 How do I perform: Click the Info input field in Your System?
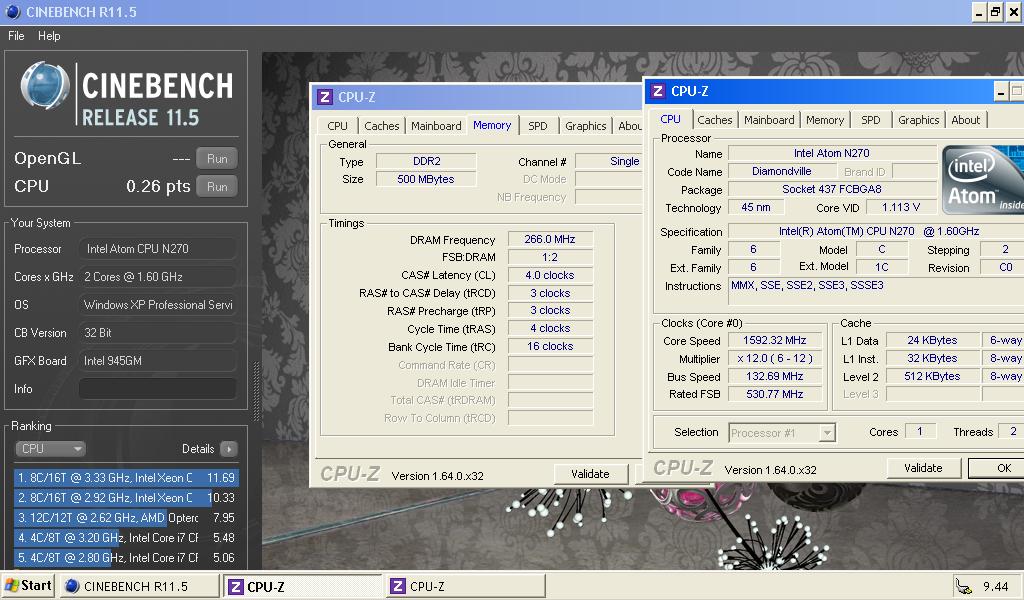click(157, 388)
